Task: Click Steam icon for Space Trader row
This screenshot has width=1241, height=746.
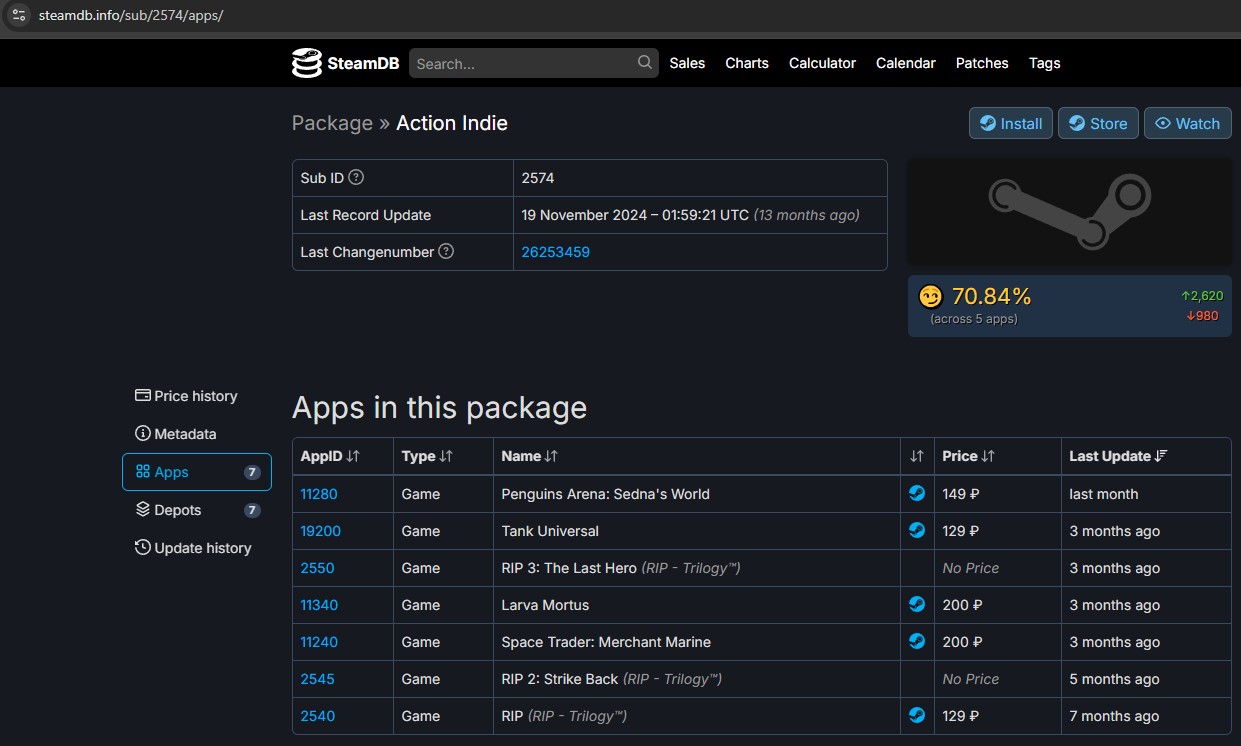Action: (916, 642)
